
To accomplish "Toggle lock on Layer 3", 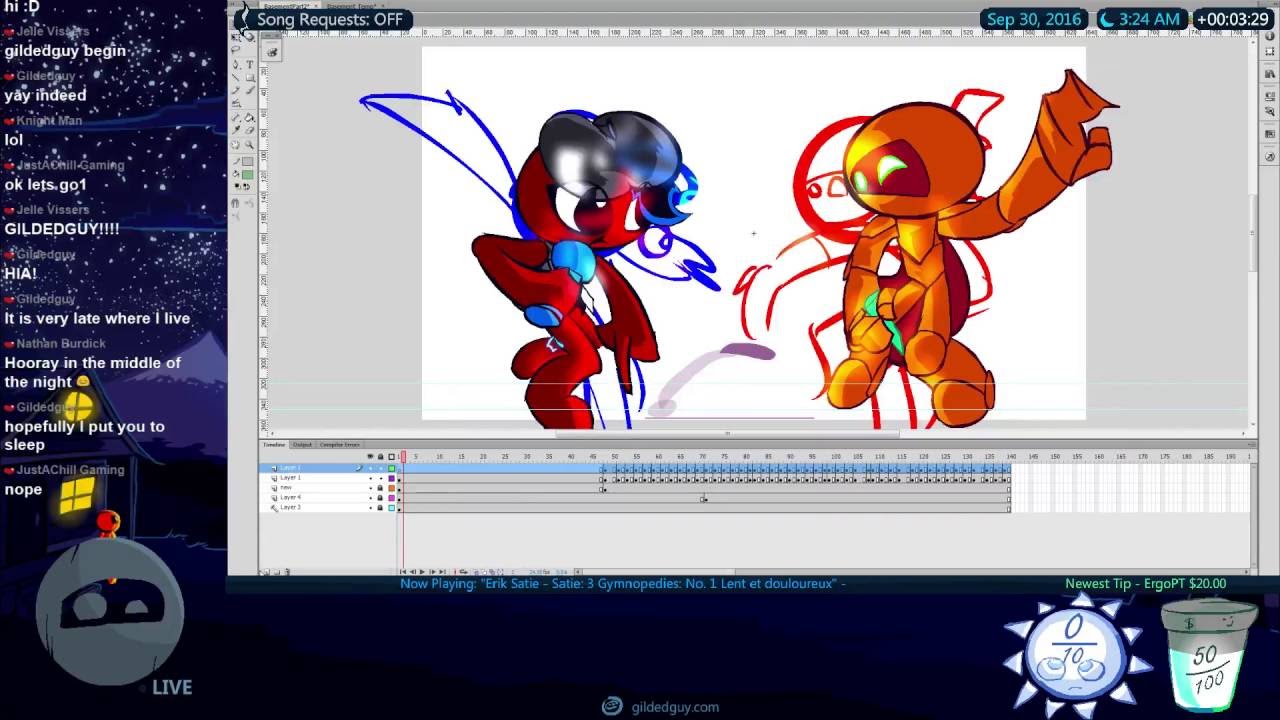I will (380, 507).
